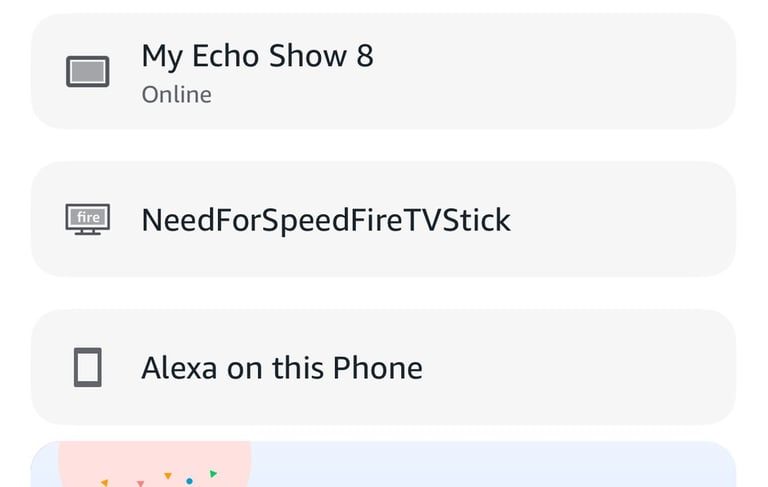Click the Online status text
The image size is (768, 487).
click(x=176, y=95)
